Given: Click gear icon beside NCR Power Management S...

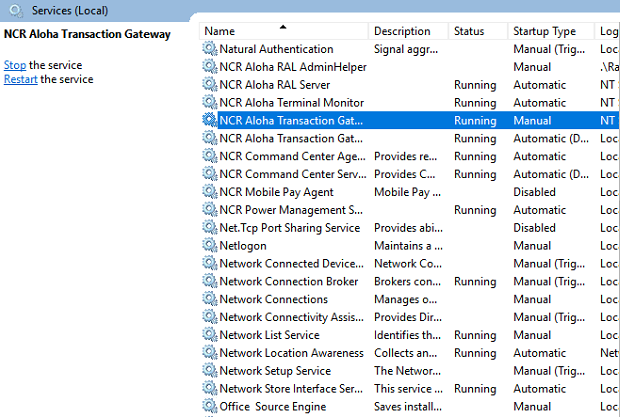Looking at the screenshot, I should pyautogui.click(x=210, y=210).
